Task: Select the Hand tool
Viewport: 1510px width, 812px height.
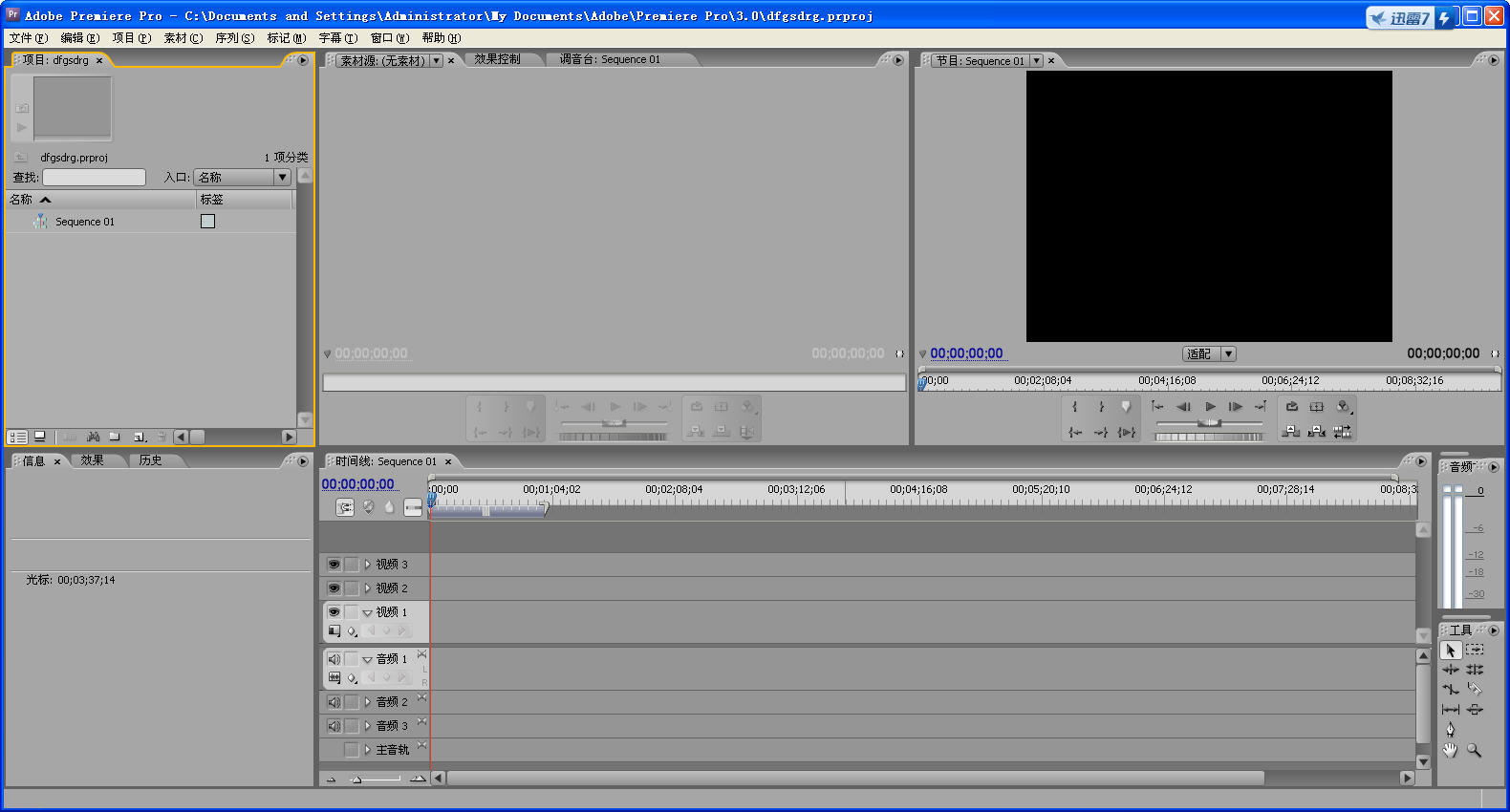Action: [1451, 751]
